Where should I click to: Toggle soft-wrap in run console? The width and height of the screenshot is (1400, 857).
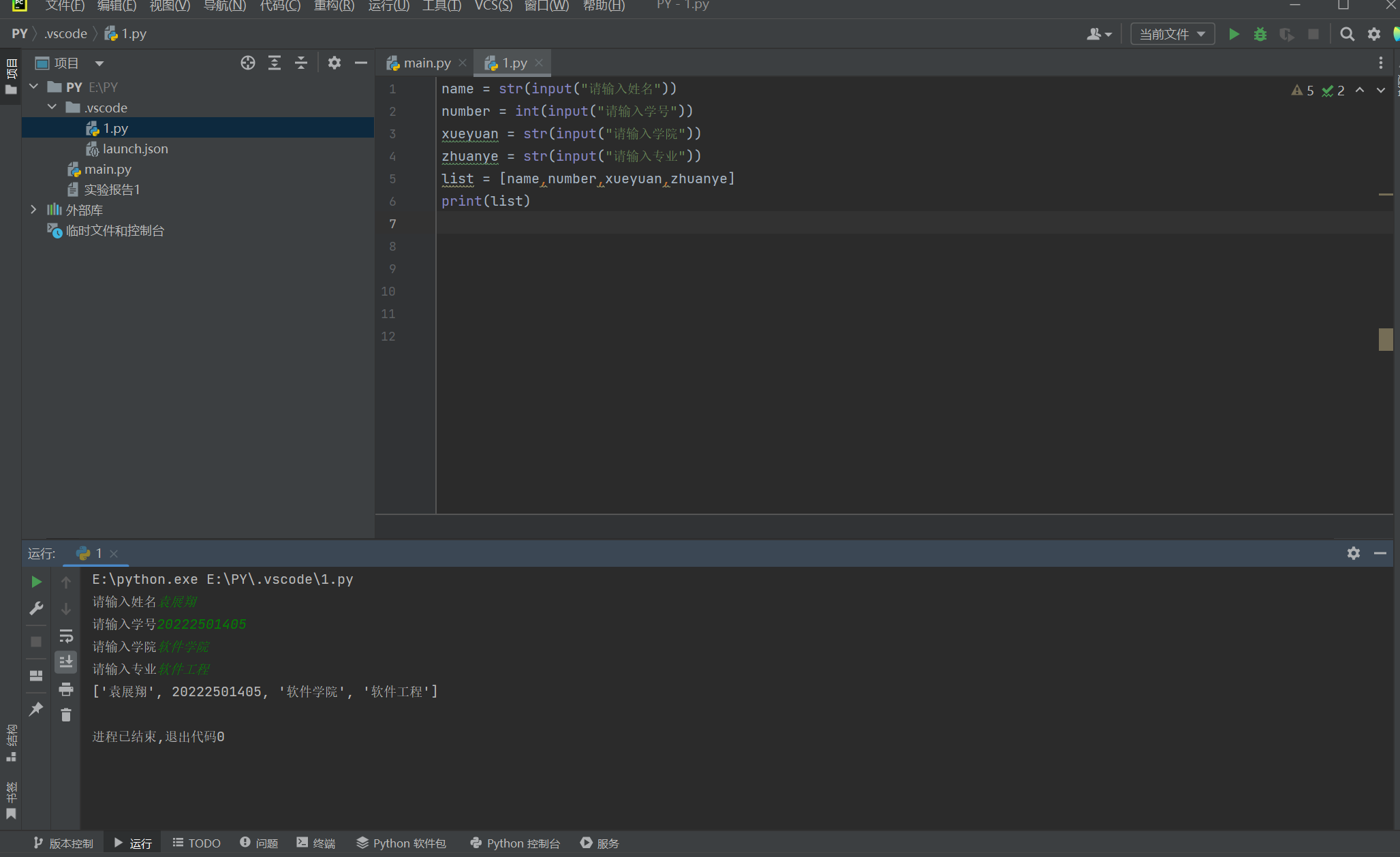tap(66, 636)
